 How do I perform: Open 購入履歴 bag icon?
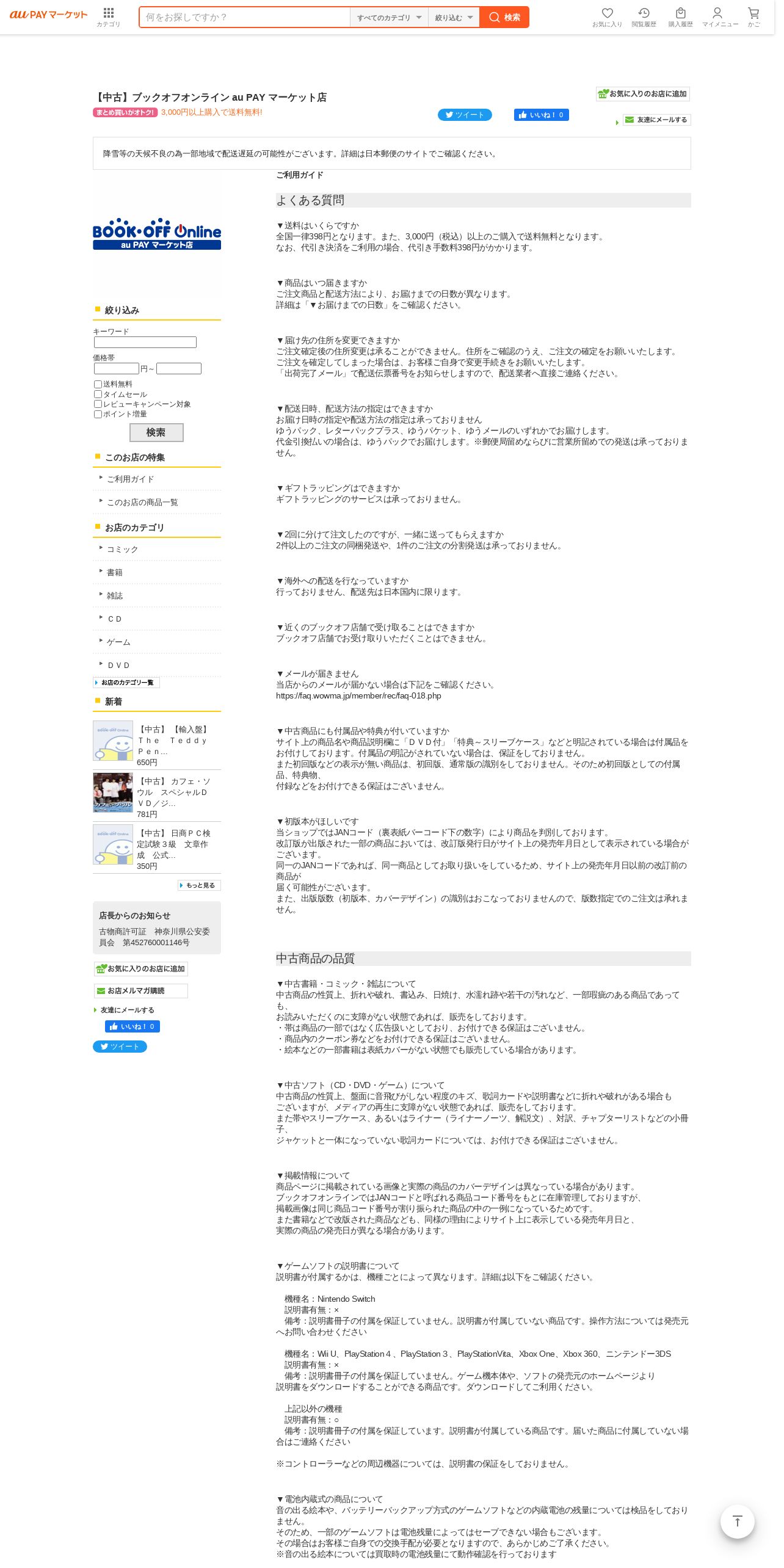click(x=680, y=17)
